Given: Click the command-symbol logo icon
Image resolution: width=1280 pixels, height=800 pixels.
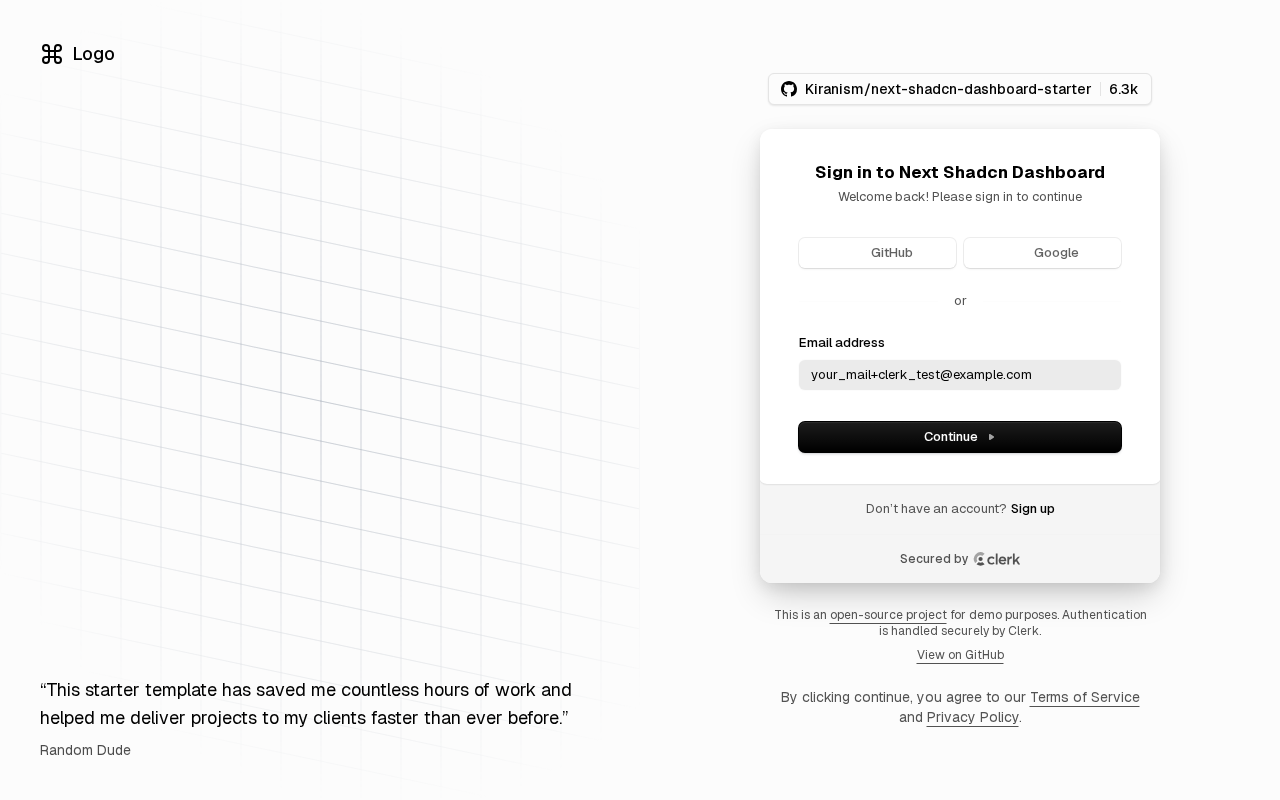Looking at the screenshot, I should [x=52, y=54].
